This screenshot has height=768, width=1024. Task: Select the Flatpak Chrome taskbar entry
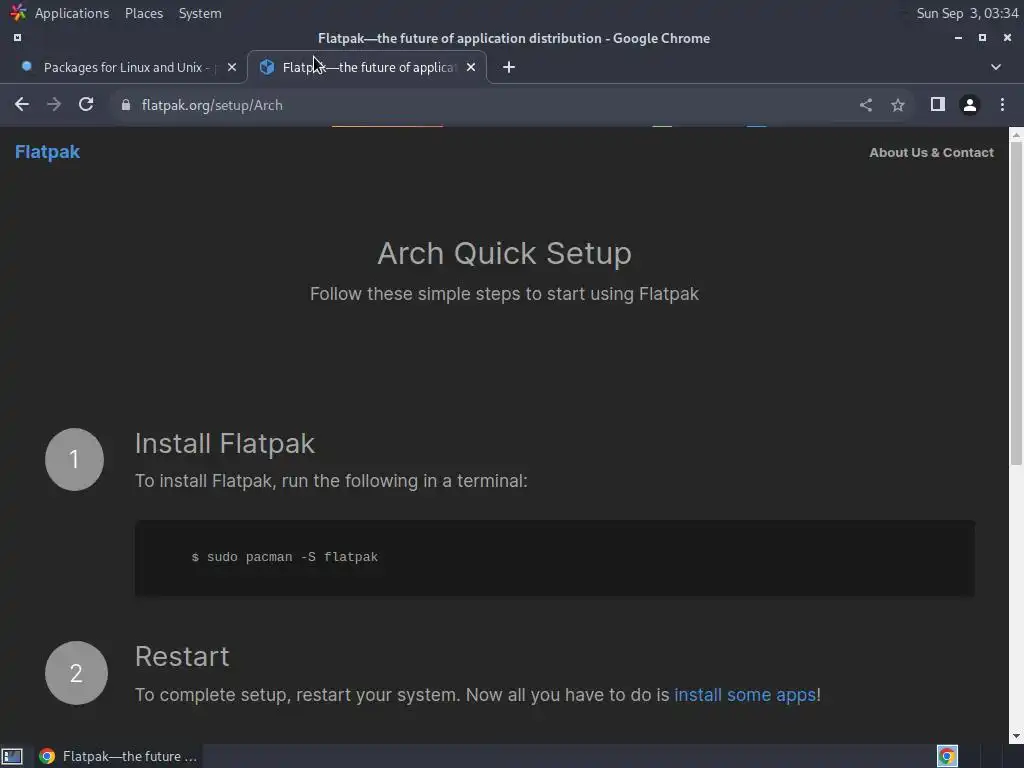pyautogui.click(x=118, y=756)
